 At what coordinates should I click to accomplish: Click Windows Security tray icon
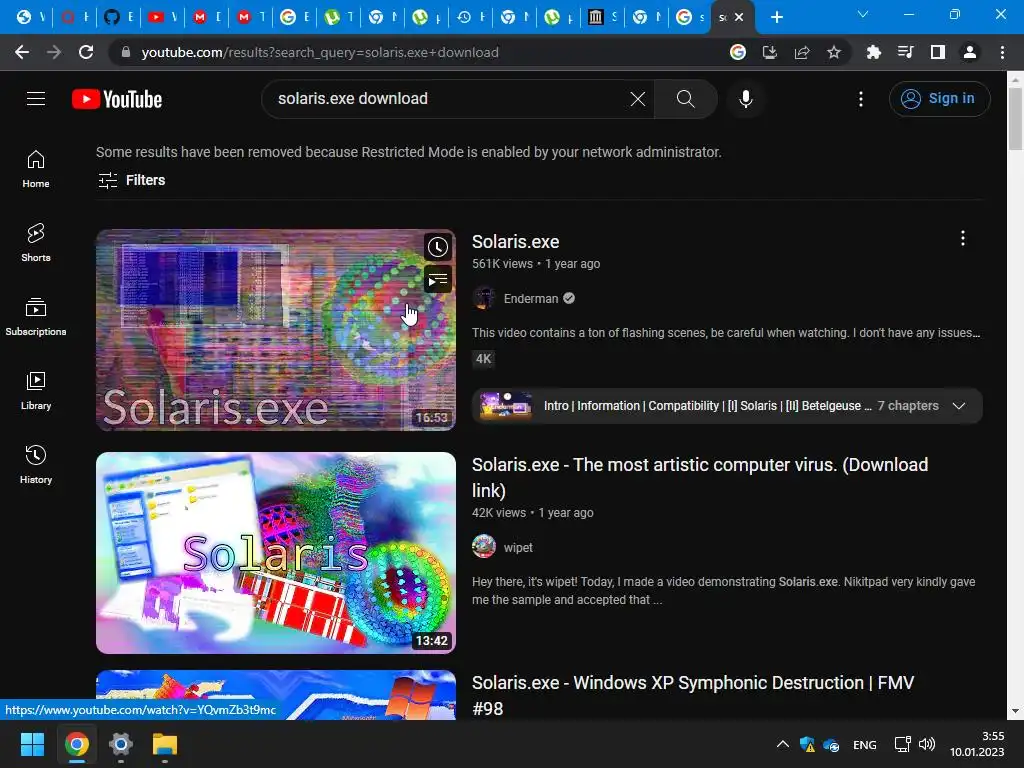coord(807,744)
